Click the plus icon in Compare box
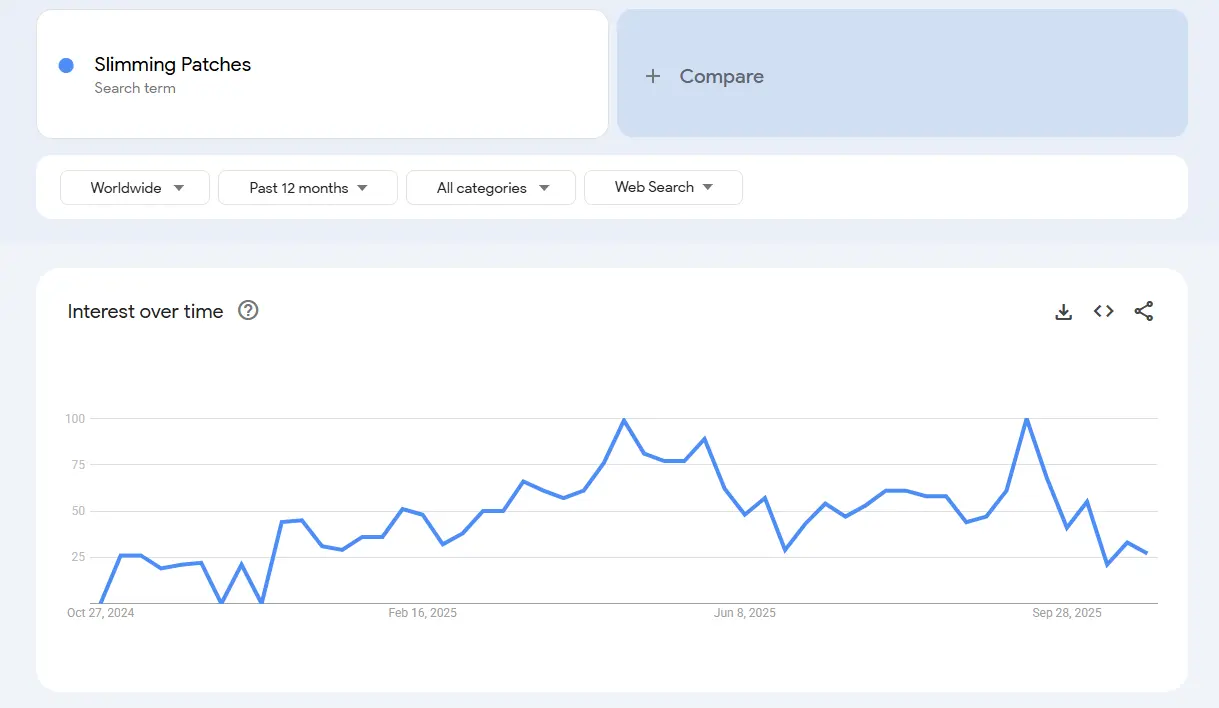The height and width of the screenshot is (708, 1219). (x=653, y=76)
